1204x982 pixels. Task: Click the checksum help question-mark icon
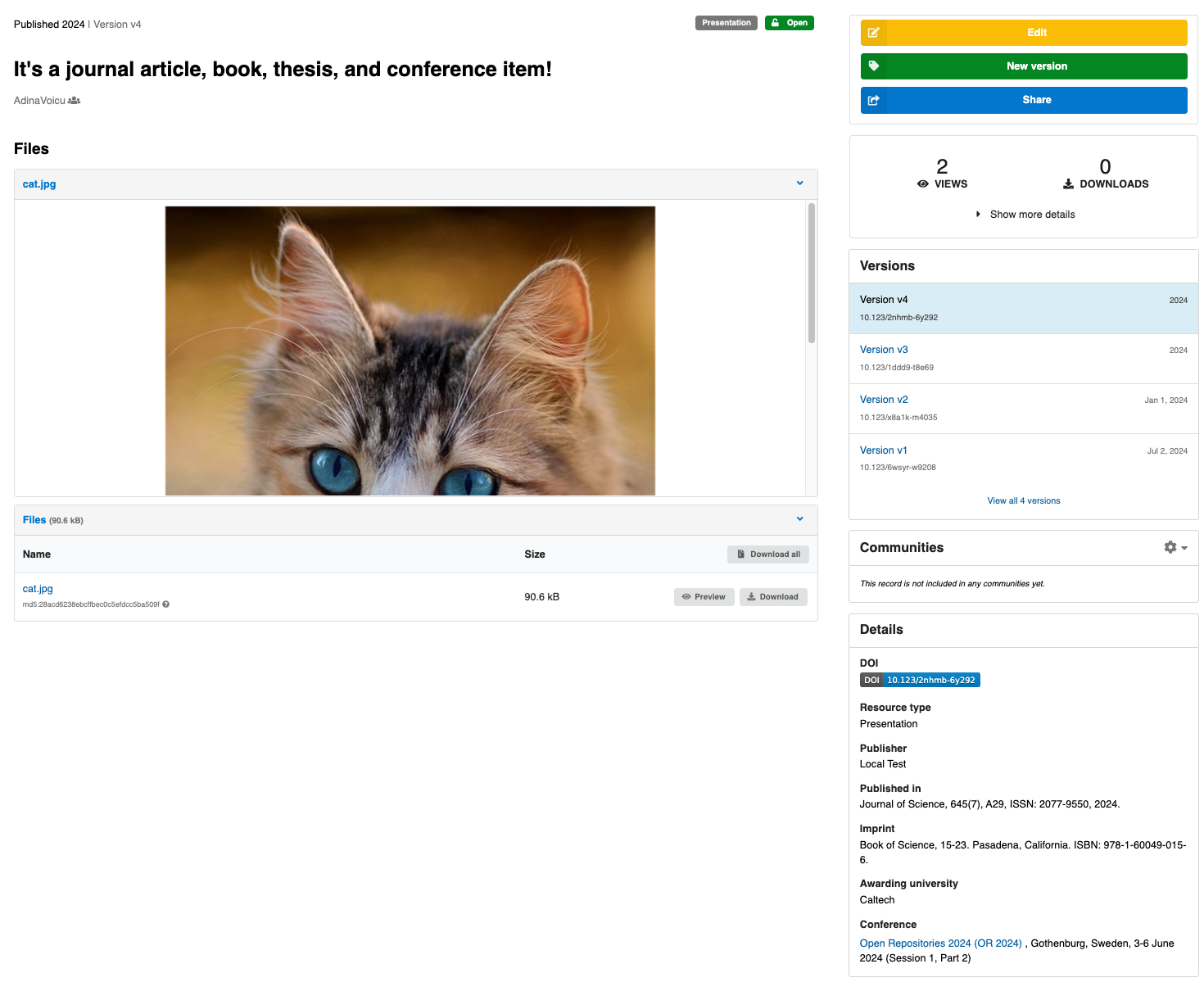coord(166,604)
